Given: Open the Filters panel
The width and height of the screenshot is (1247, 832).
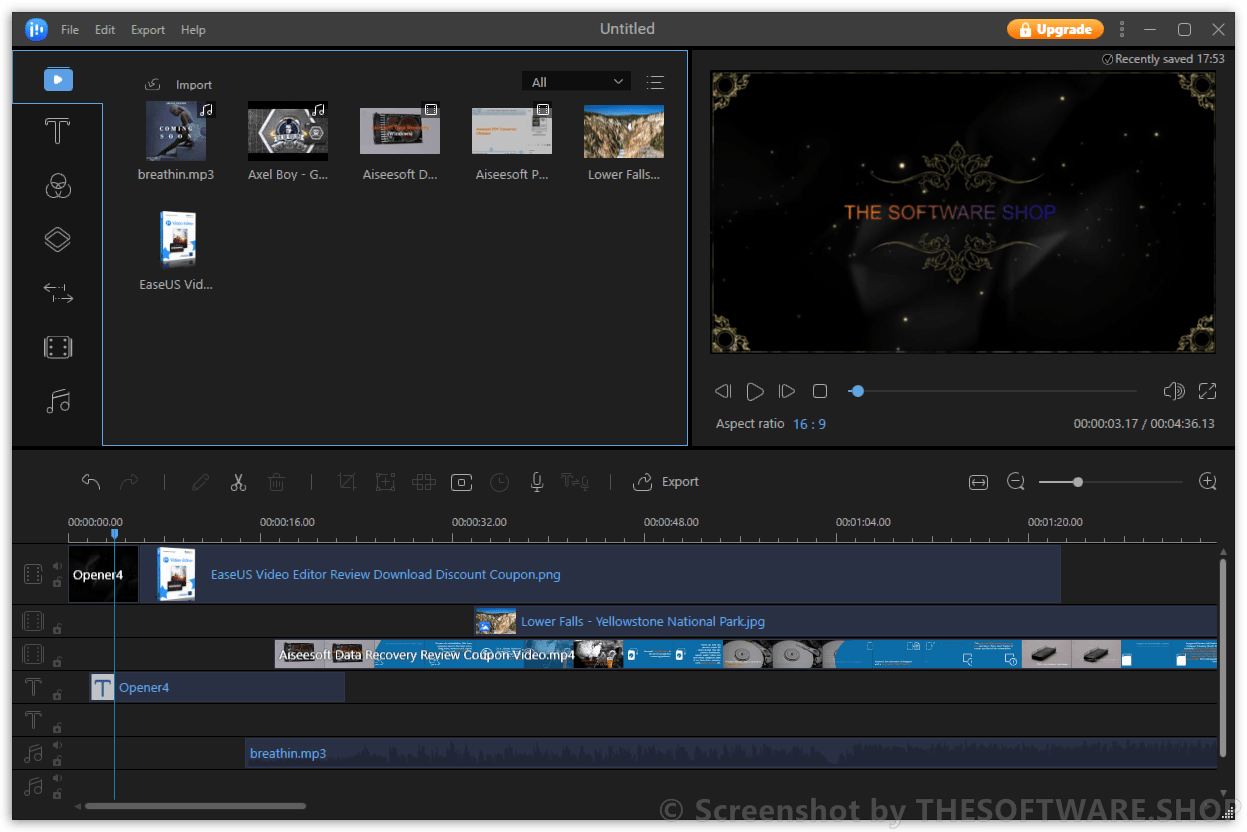Looking at the screenshot, I should [x=57, y=186].
